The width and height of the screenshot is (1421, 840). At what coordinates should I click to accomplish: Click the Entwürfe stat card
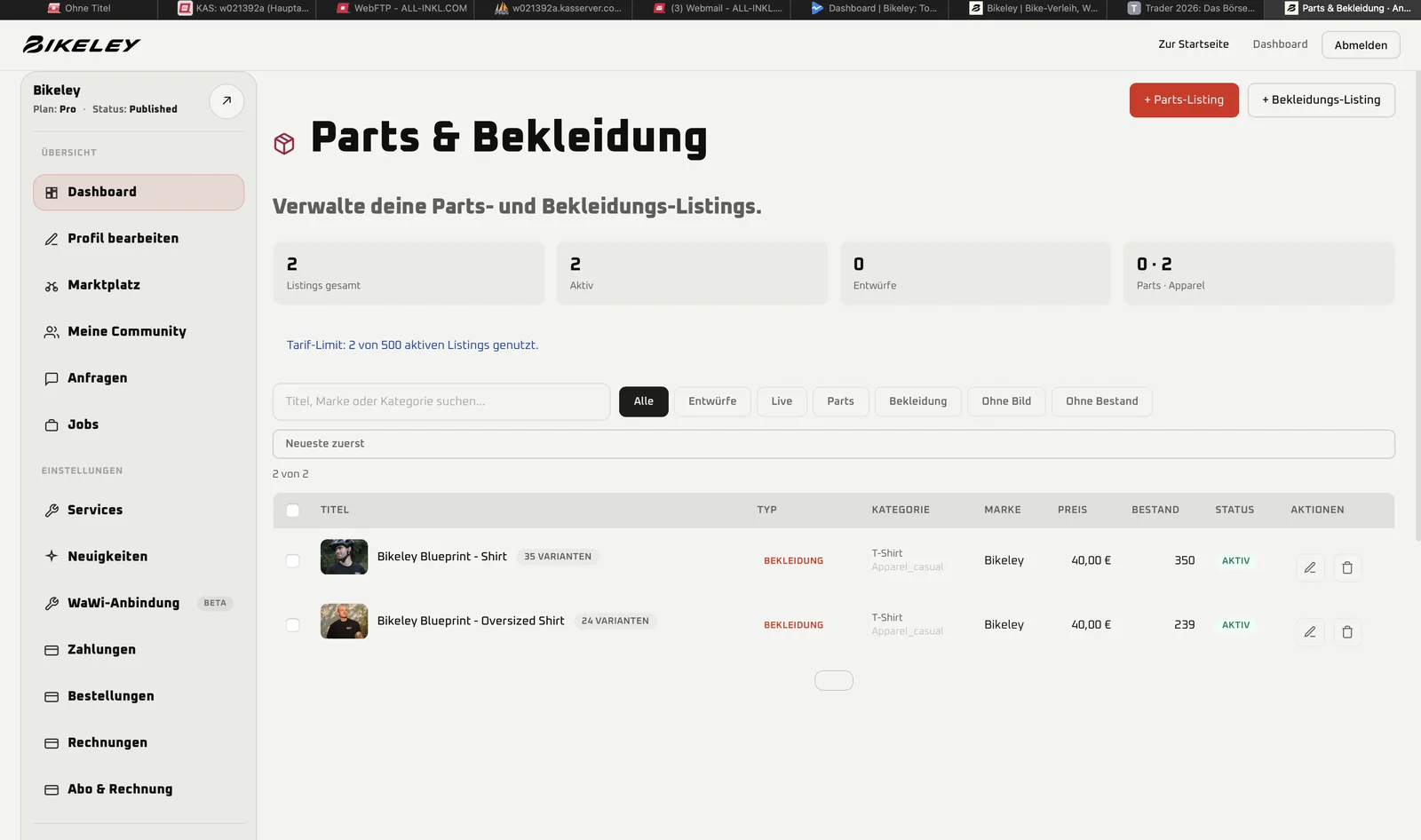(x=975, y=273)
